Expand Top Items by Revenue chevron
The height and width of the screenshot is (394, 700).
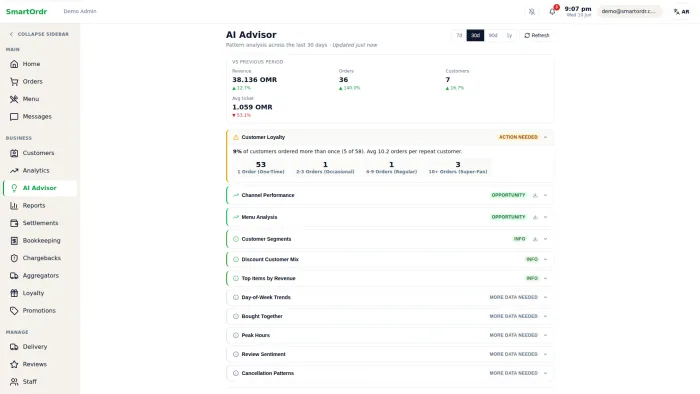click(545, 278)
